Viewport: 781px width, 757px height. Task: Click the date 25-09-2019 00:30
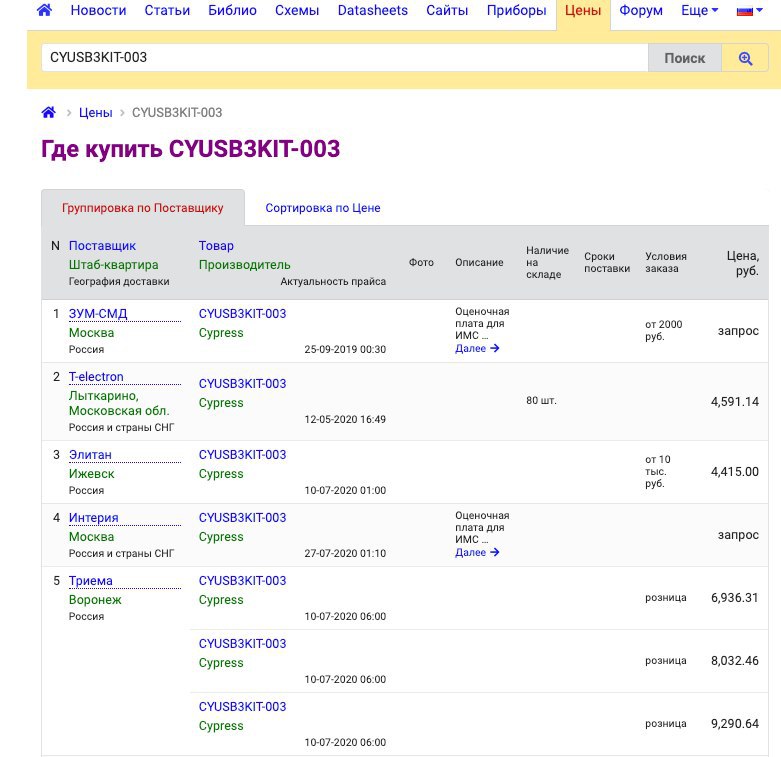click(x=345, y=349)
